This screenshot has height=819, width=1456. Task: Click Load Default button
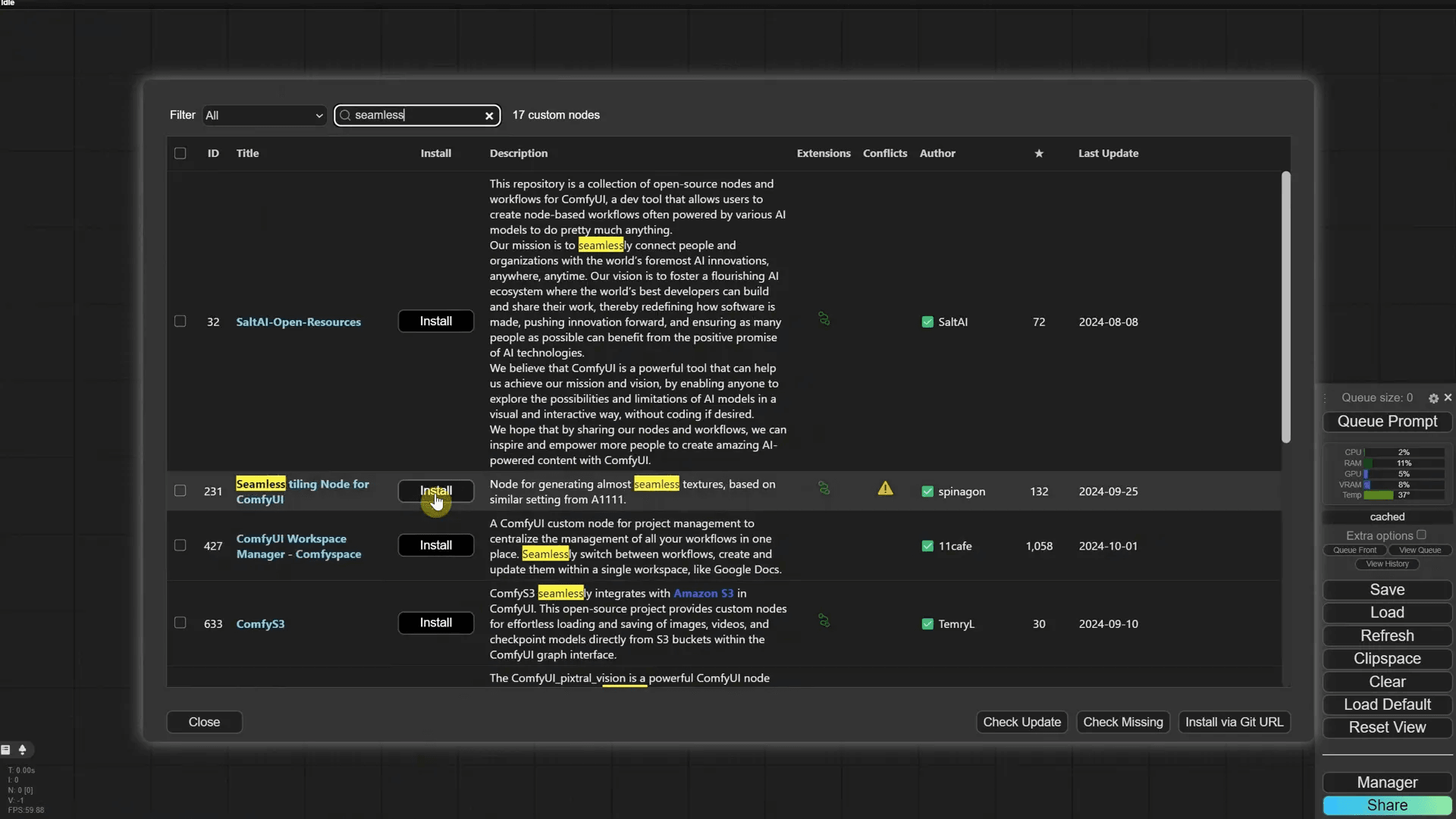coord(1387,704)
